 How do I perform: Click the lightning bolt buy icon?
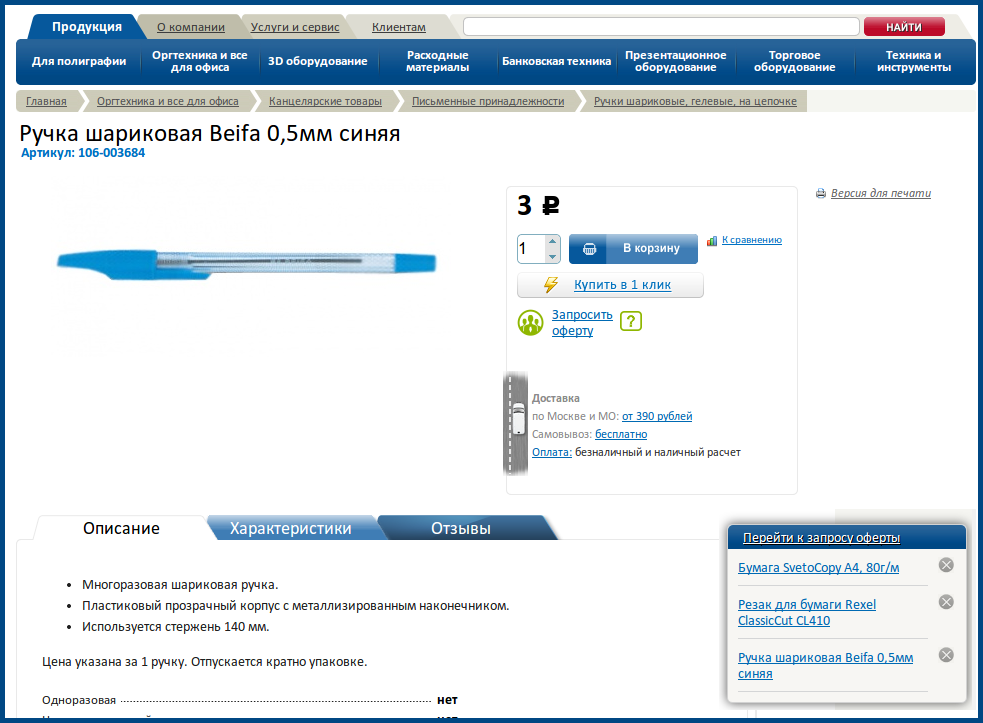551,285
